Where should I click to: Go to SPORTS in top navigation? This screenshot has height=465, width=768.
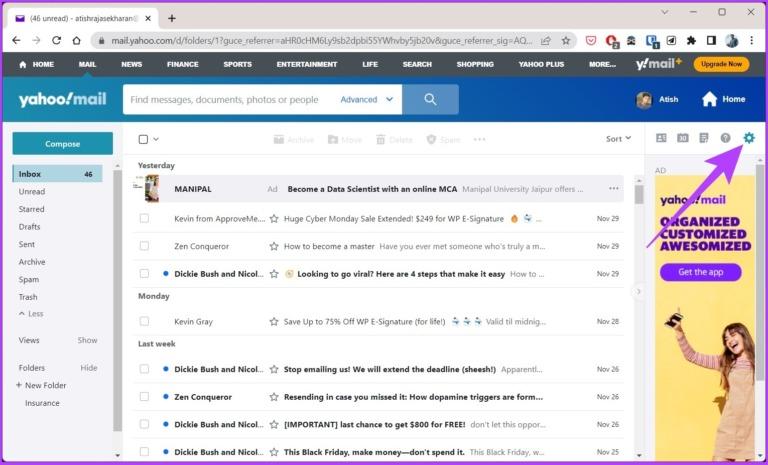pyautogui.click(x=238, y=64)
